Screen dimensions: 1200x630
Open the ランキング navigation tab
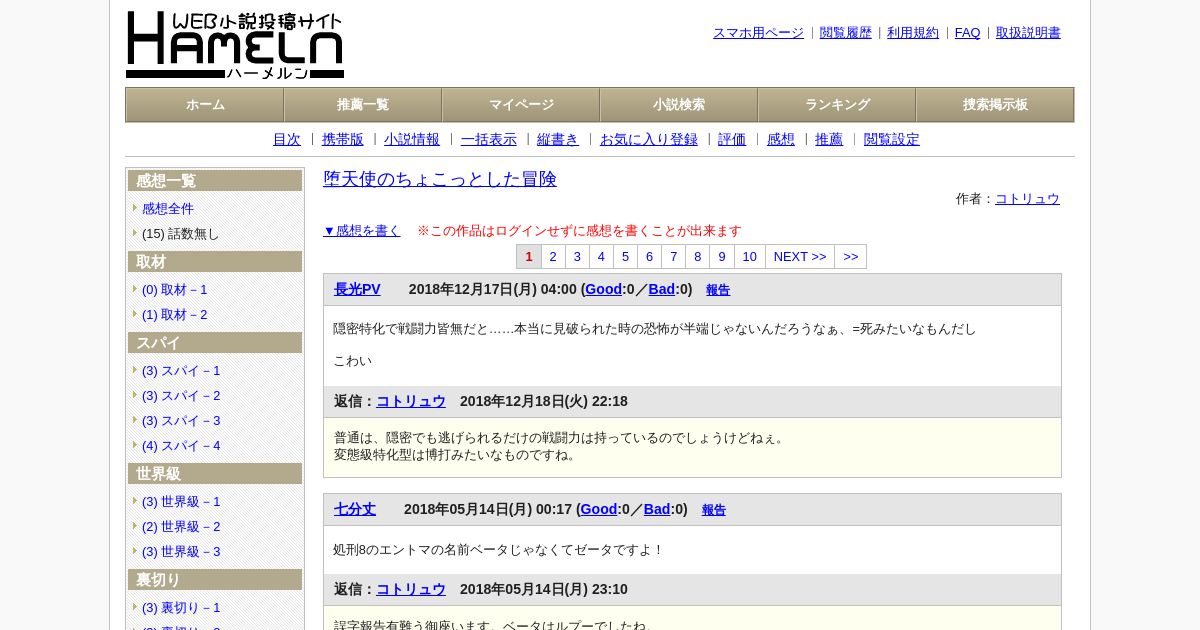point(837,105)
